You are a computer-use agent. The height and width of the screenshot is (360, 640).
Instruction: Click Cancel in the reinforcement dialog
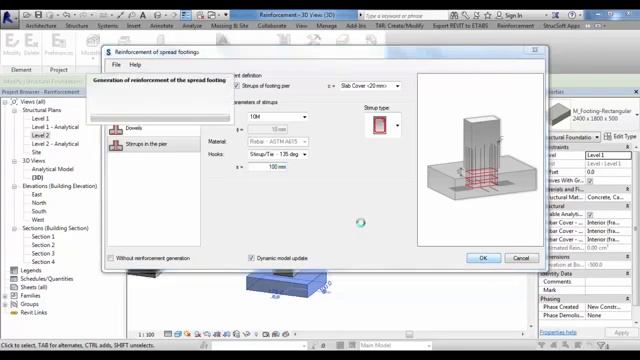click(521, 258)
